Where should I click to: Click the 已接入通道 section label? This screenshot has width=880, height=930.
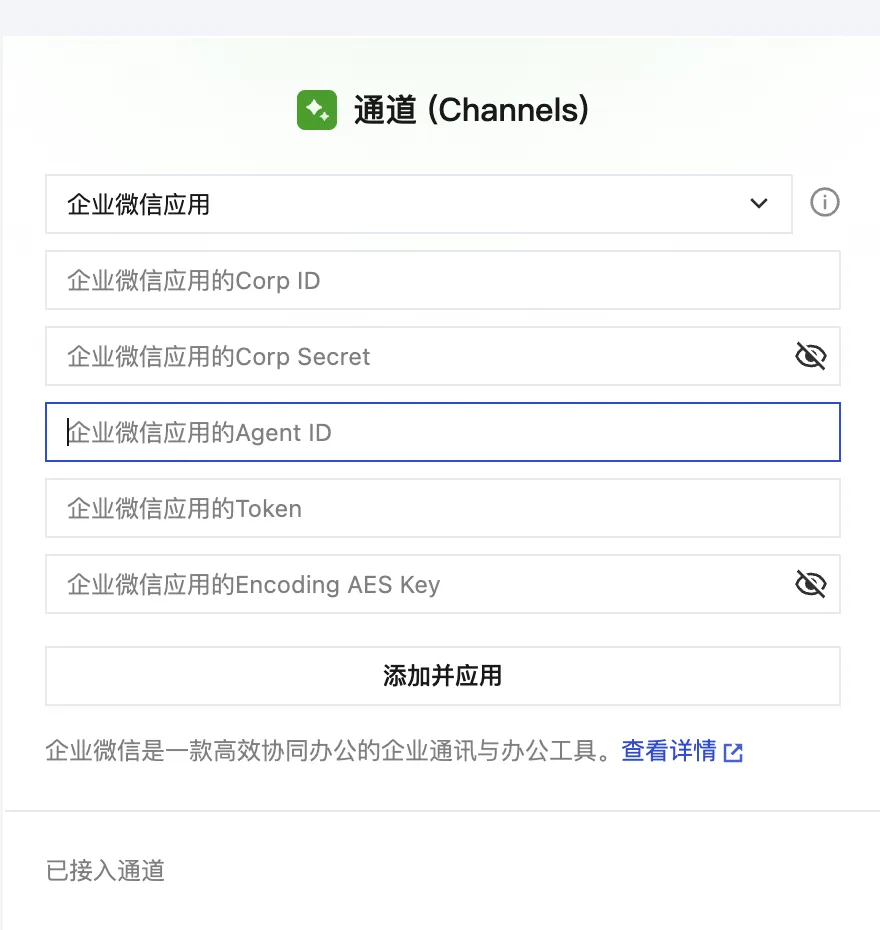tap(105, 871)
